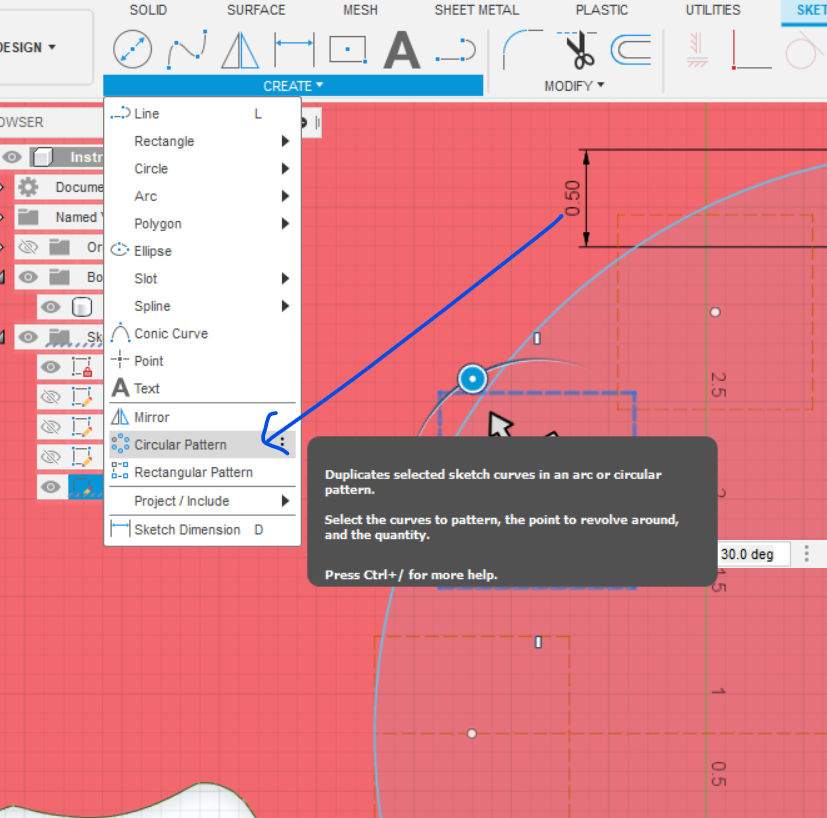Switch to the MESH tab
The width and height of the screenshot is (827, 818).
361,10
